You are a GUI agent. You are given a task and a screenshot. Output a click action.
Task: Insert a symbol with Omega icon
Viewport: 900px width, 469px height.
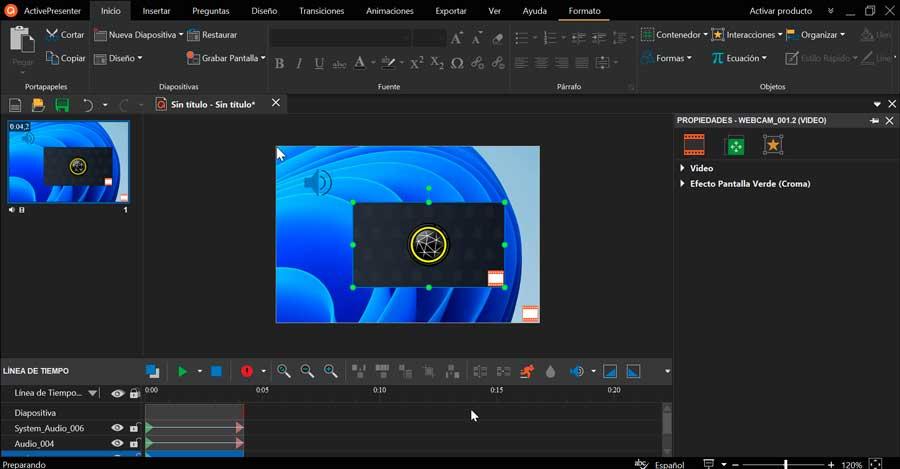[x=457, y=63]
